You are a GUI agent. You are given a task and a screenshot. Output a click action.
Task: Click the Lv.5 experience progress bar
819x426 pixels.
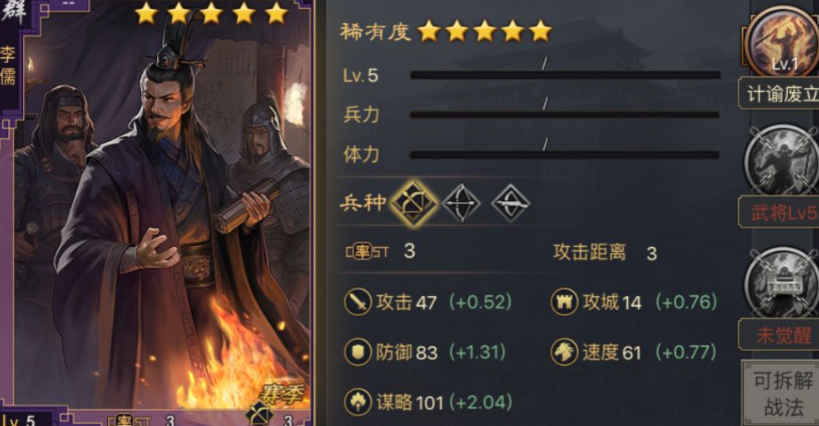tap(565, 75)
